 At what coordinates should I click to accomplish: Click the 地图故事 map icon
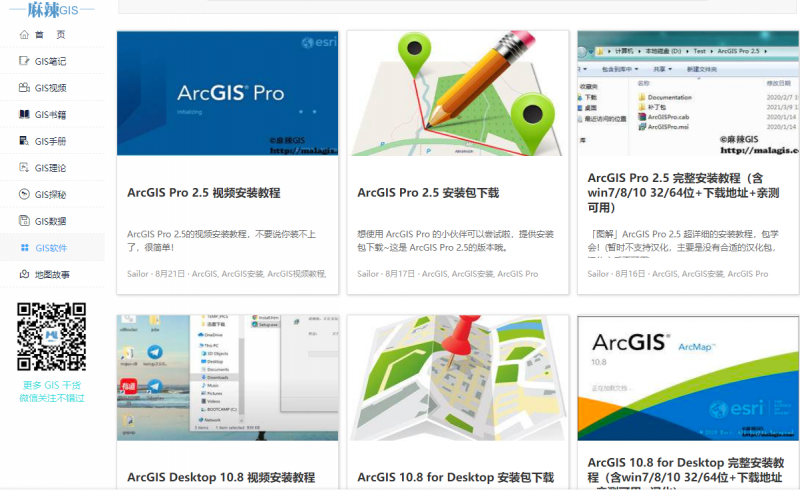click(x=25, y=274)
